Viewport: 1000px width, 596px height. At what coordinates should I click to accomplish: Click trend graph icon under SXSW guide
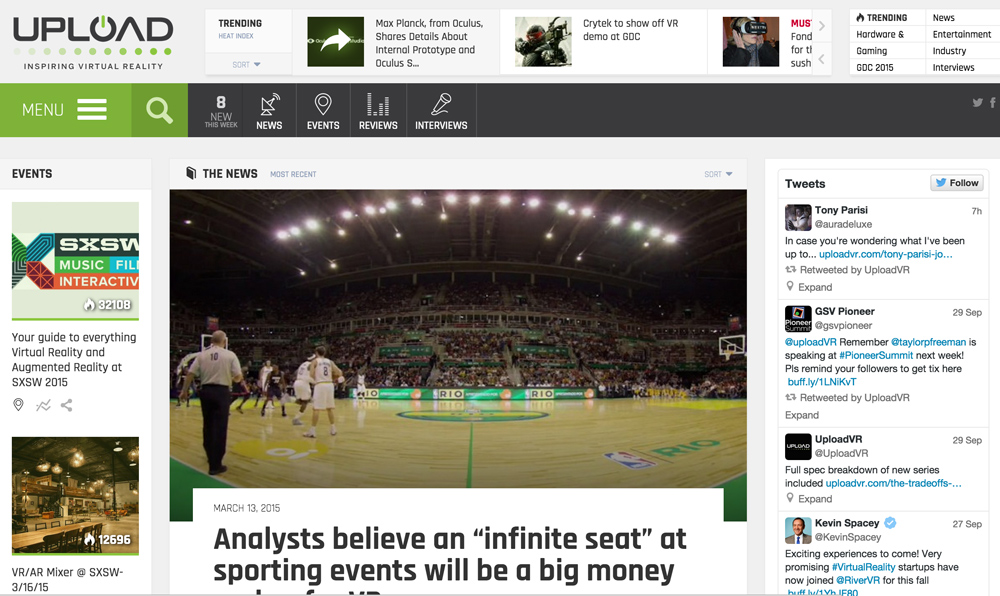(x=43, y=405)
